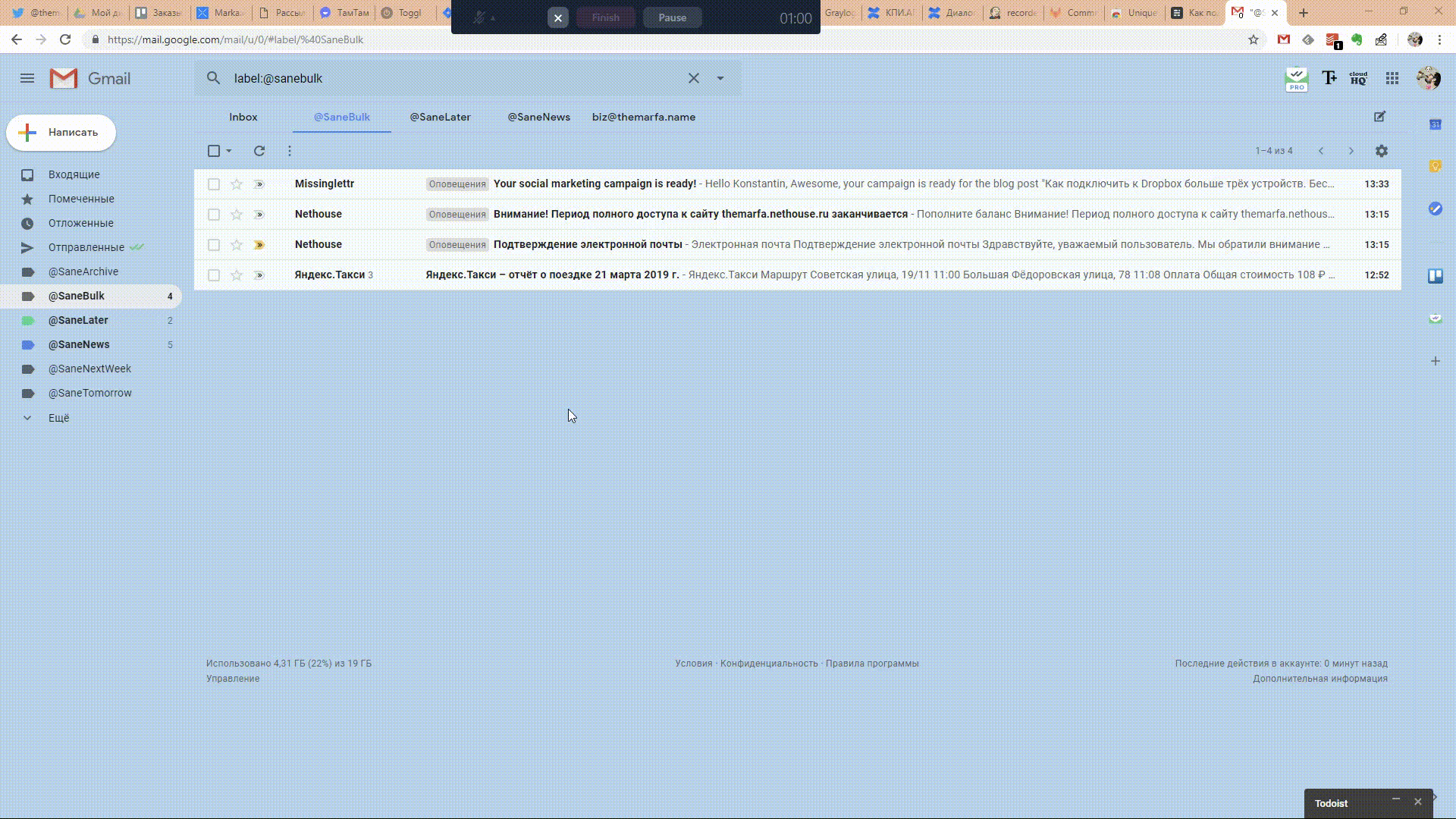Select the Missinglettr email checkbox
The image size is (1456, 819).
214,184
